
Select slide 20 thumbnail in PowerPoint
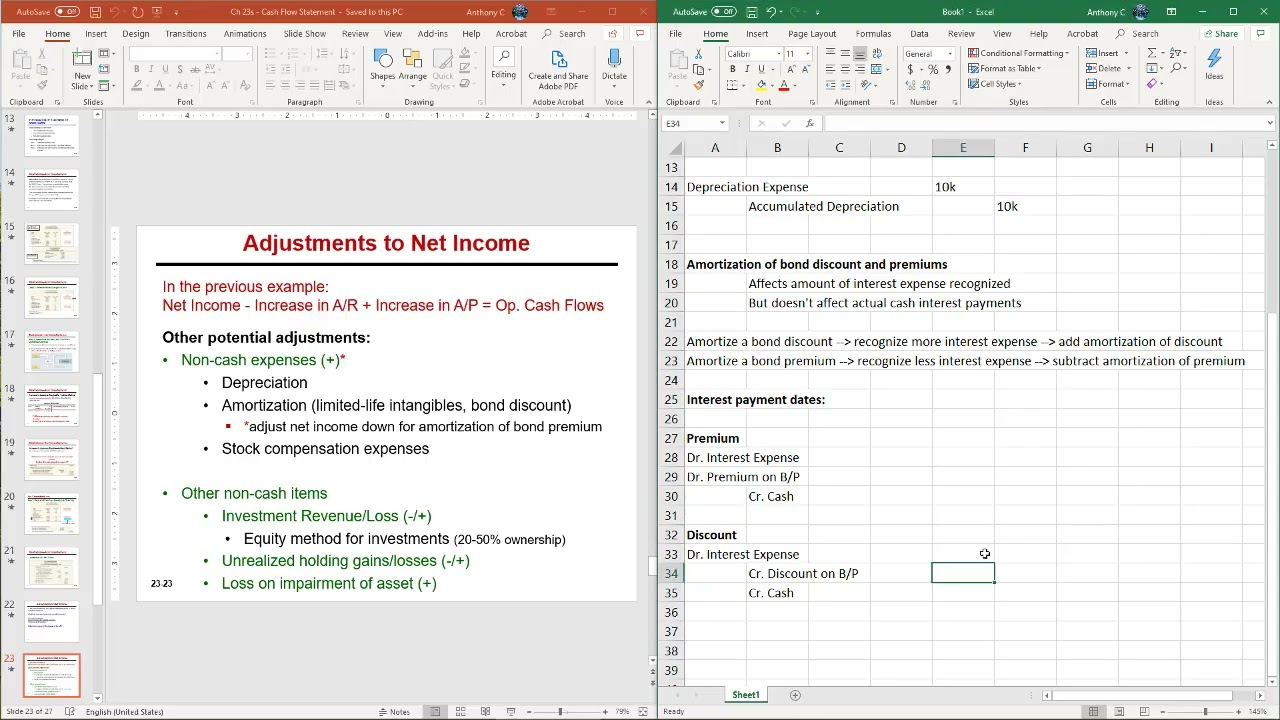point(52,512)
